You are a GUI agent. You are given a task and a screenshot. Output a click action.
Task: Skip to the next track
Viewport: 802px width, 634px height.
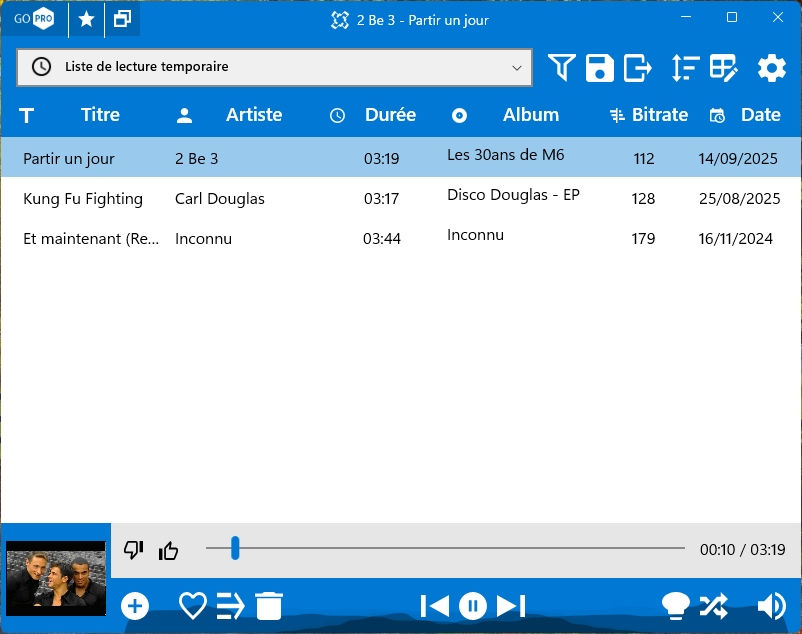[x=511, y=606]
